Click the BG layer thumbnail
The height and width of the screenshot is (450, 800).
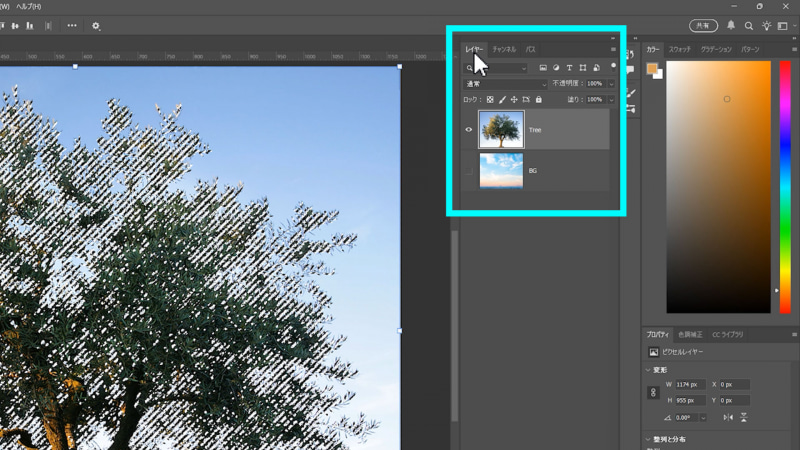click(501, 171)
